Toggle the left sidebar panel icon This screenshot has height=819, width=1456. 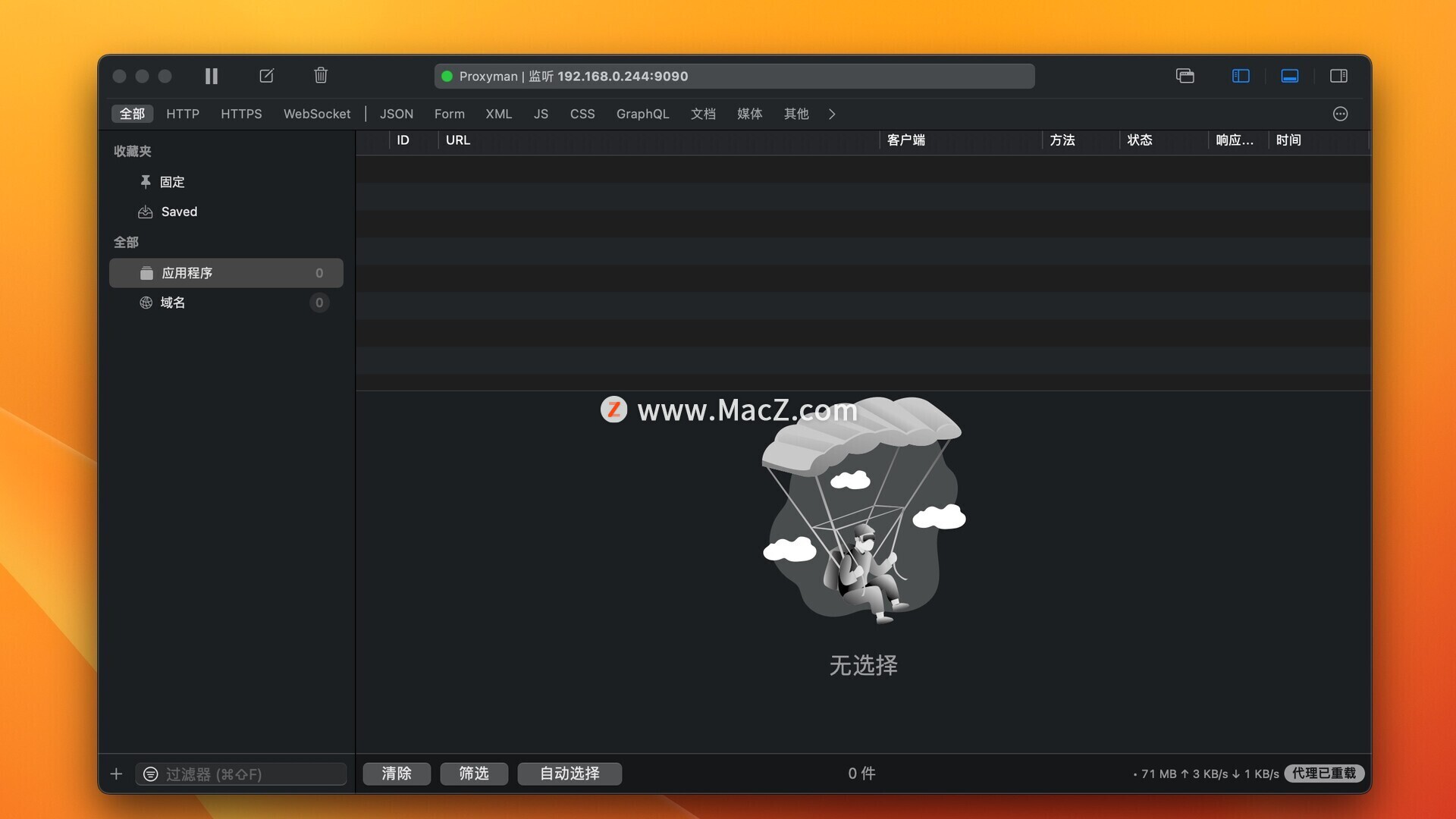1241,76
